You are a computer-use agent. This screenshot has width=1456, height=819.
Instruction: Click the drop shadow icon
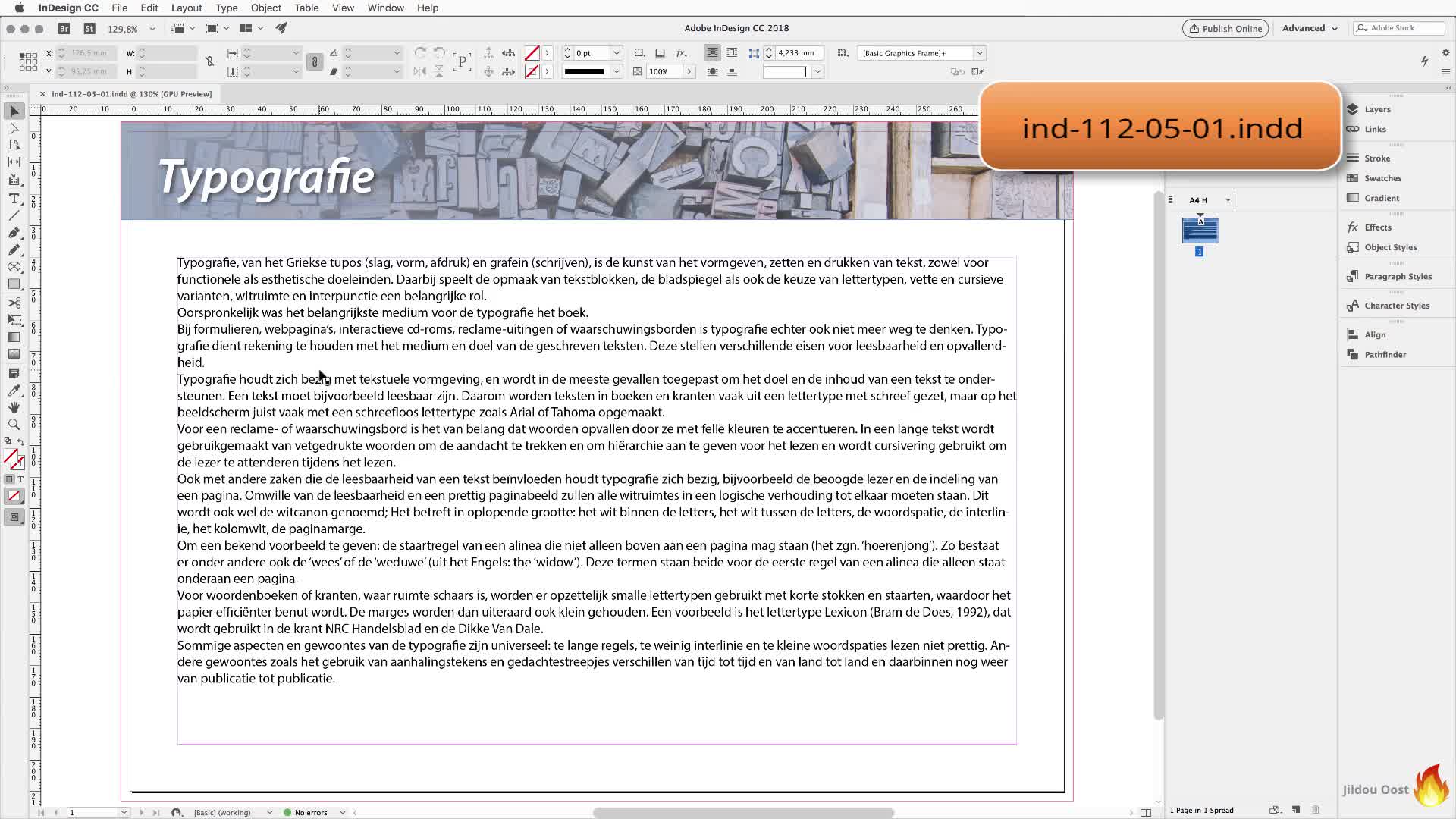tap(660, 53)
